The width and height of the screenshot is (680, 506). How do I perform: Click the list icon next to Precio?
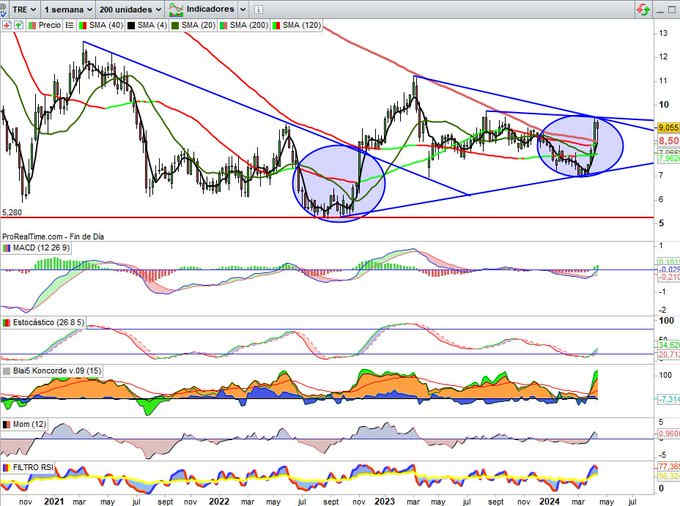click(x=69, y=26)
